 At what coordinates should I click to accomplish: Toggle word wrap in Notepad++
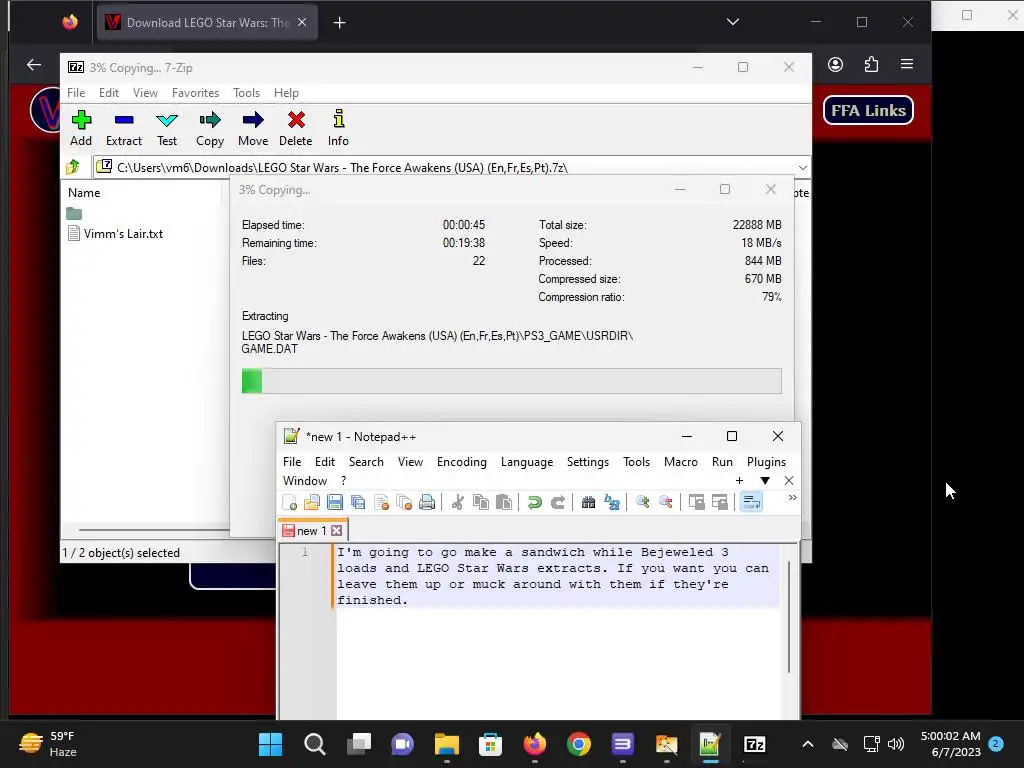(x=751, y=502)
